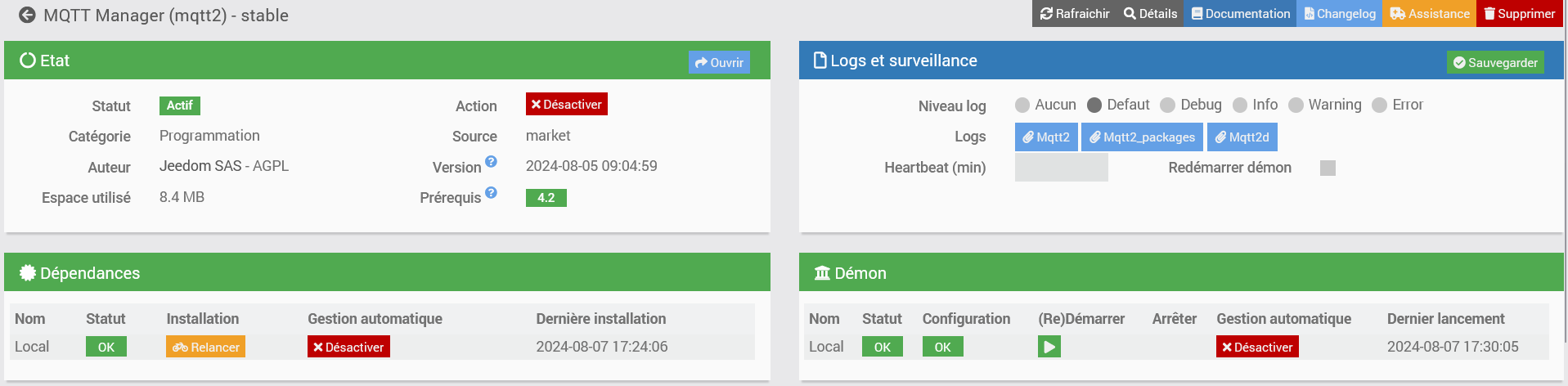Click the Version help question mark icon

[x=491, y=161]
